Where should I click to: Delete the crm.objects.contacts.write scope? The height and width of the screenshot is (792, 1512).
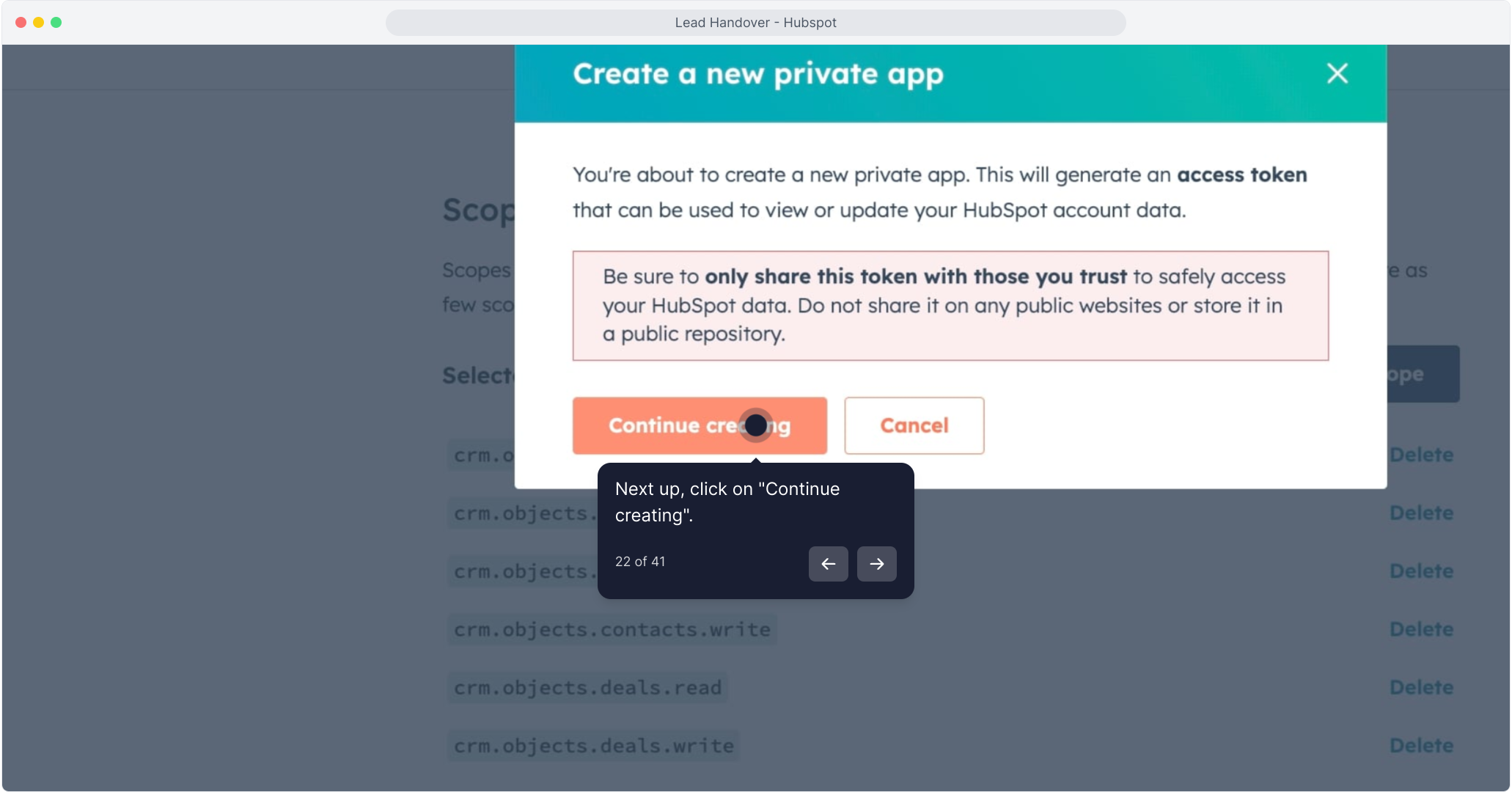(x=1421, y=629)
